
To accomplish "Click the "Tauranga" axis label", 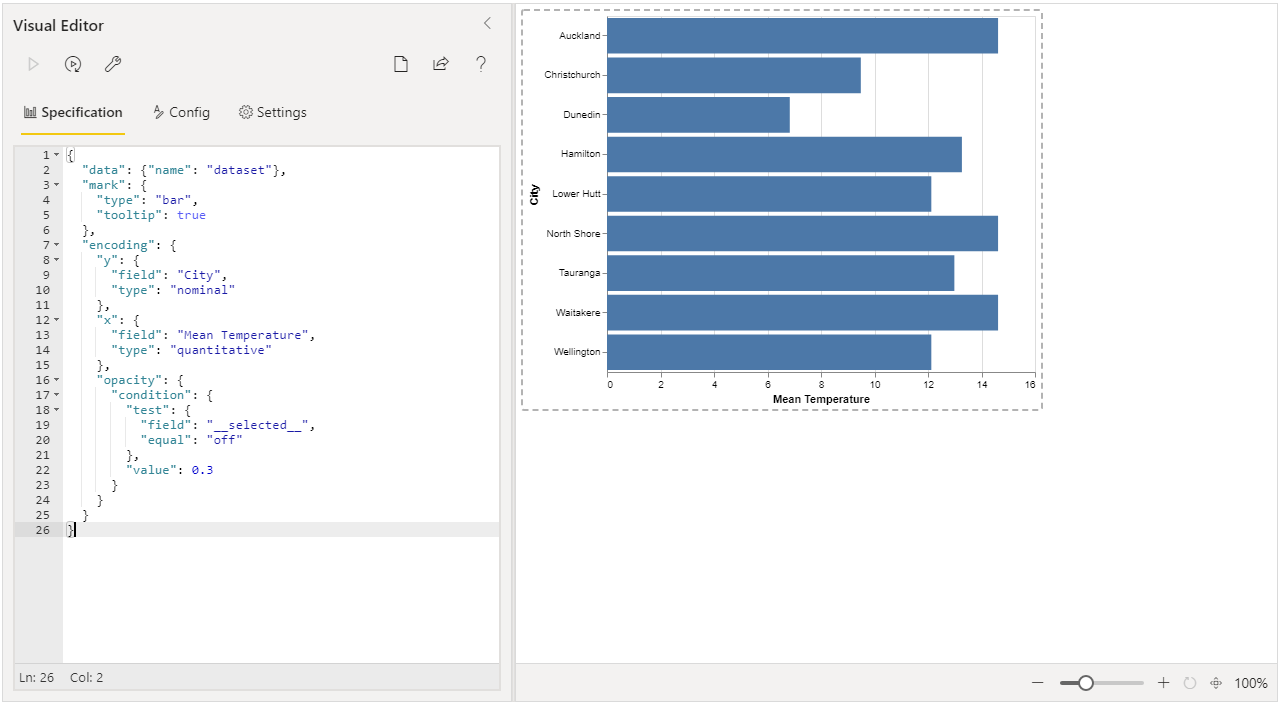I will pos(580,273).
